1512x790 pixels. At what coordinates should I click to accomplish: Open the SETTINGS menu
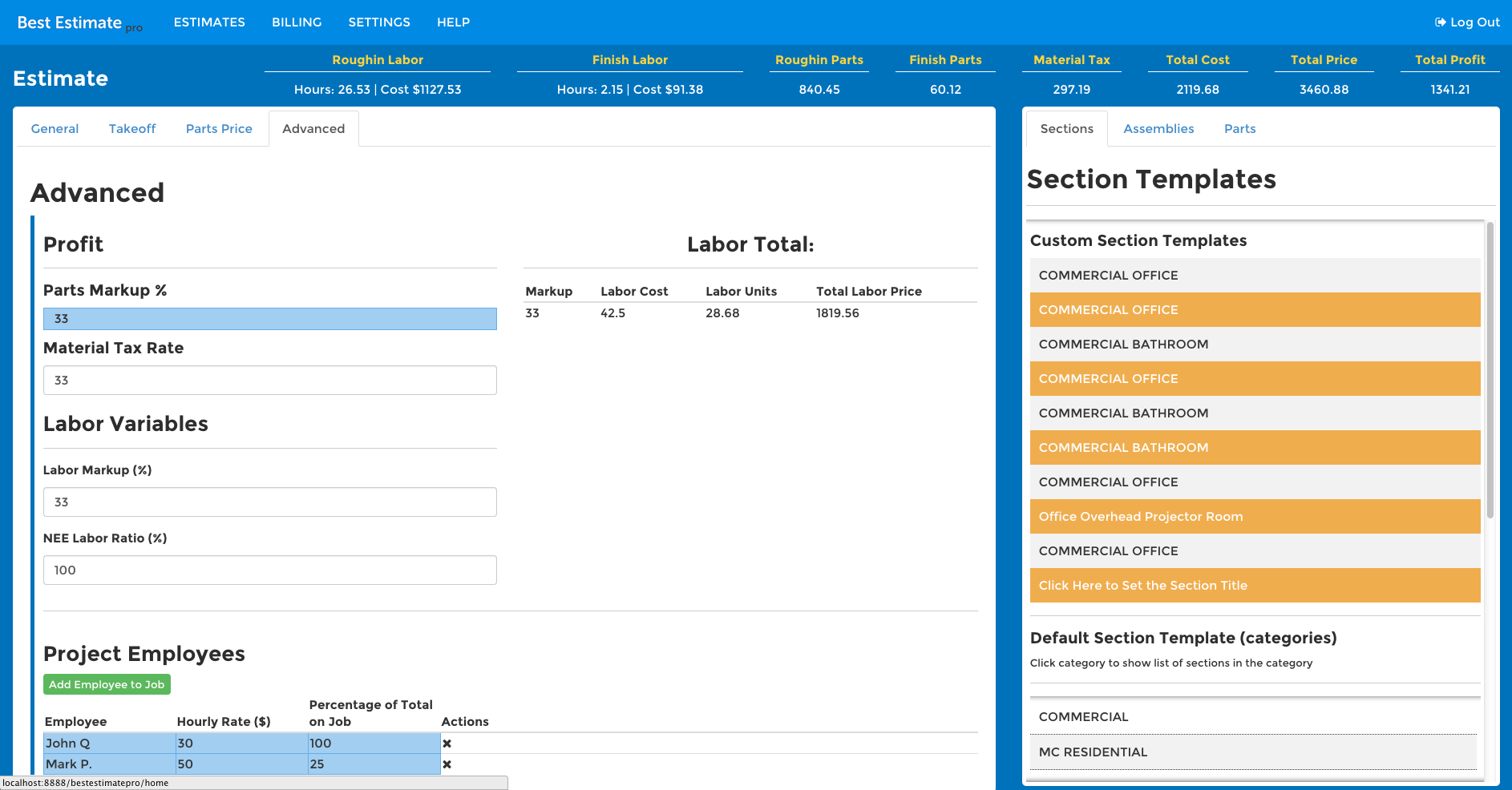tap(379, 22)
